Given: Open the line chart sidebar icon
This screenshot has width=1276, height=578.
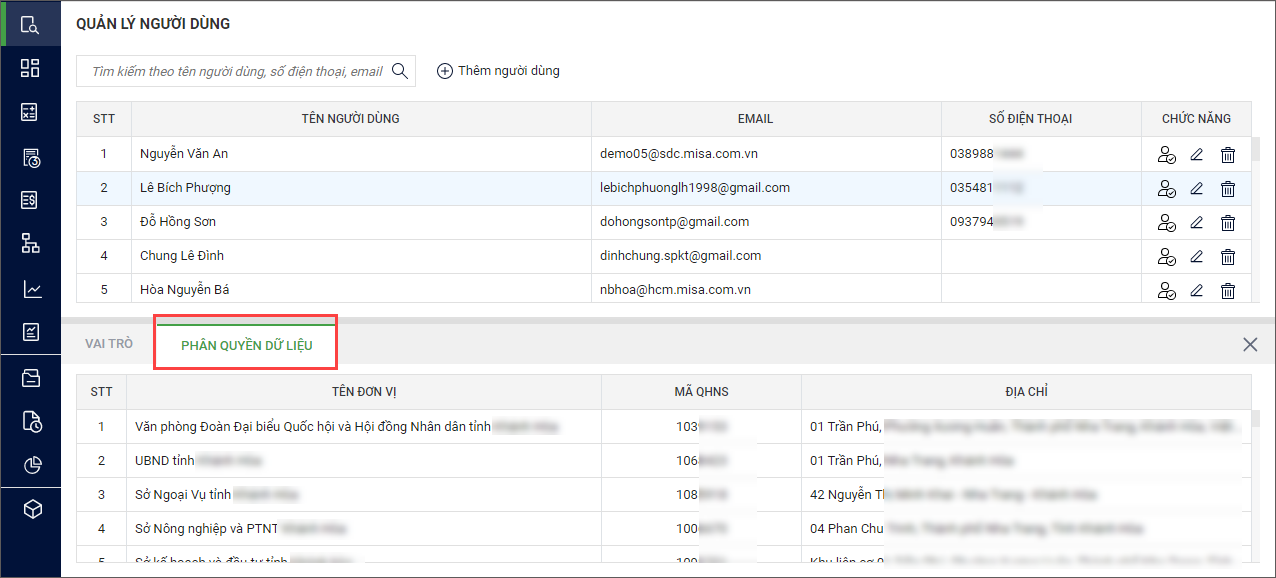Looking at the screenshot, I should 30,289.
